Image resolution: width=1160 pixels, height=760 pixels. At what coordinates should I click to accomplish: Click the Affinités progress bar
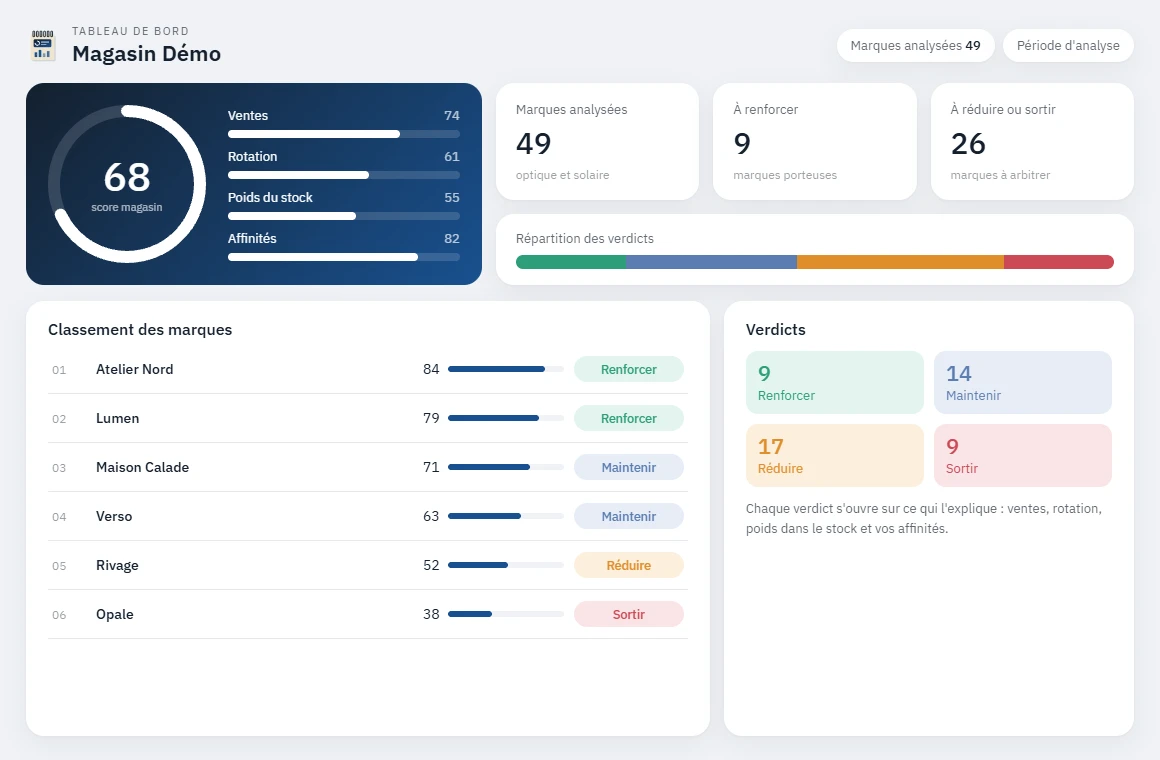pos(344,257)
